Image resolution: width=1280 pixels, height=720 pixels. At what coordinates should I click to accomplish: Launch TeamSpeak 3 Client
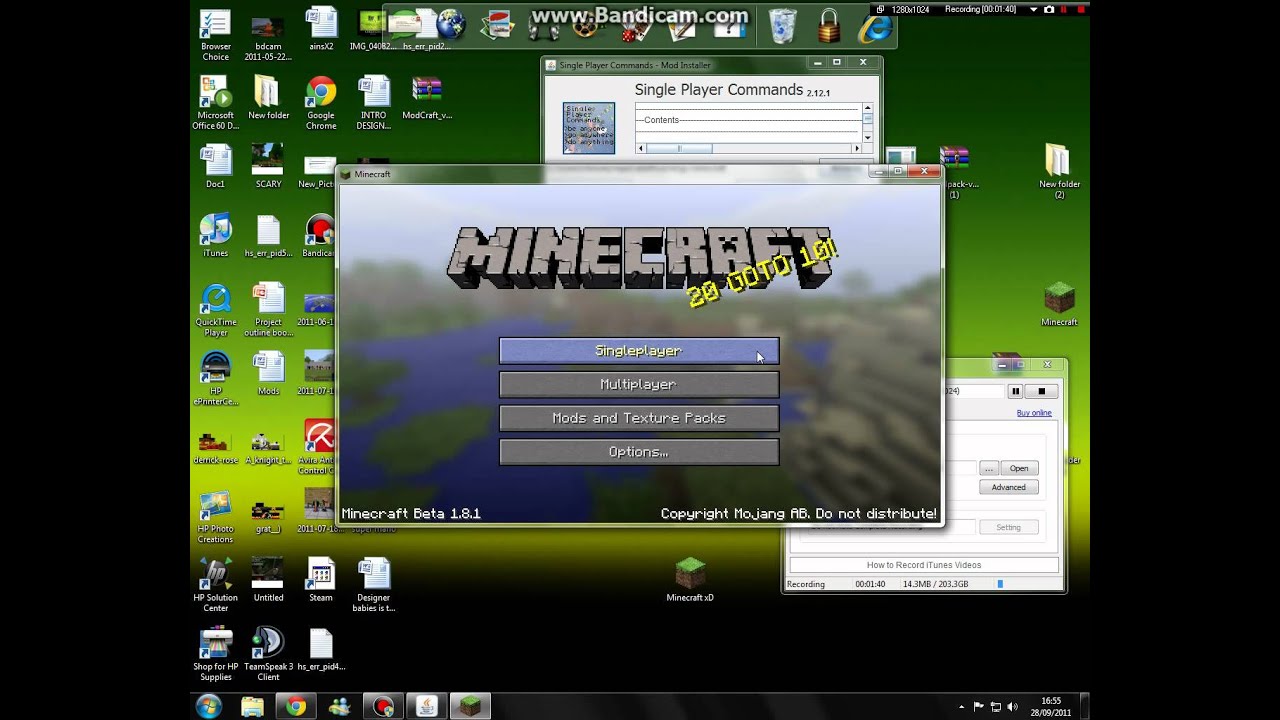click(268, 655)
